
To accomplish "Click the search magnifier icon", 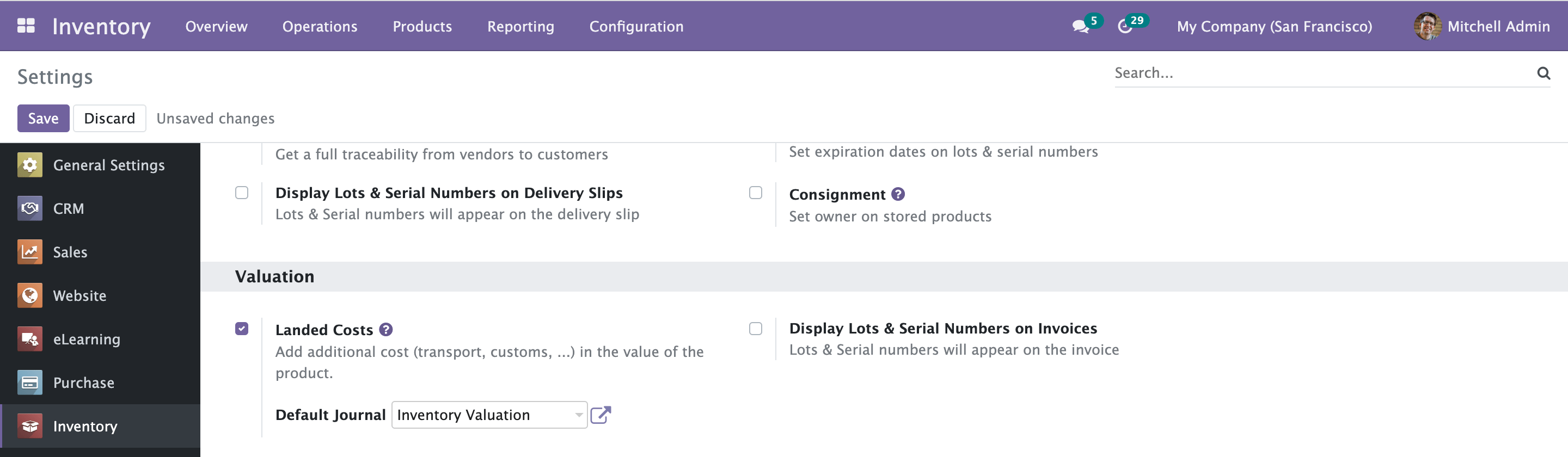I will click(x=1543, y=73).
